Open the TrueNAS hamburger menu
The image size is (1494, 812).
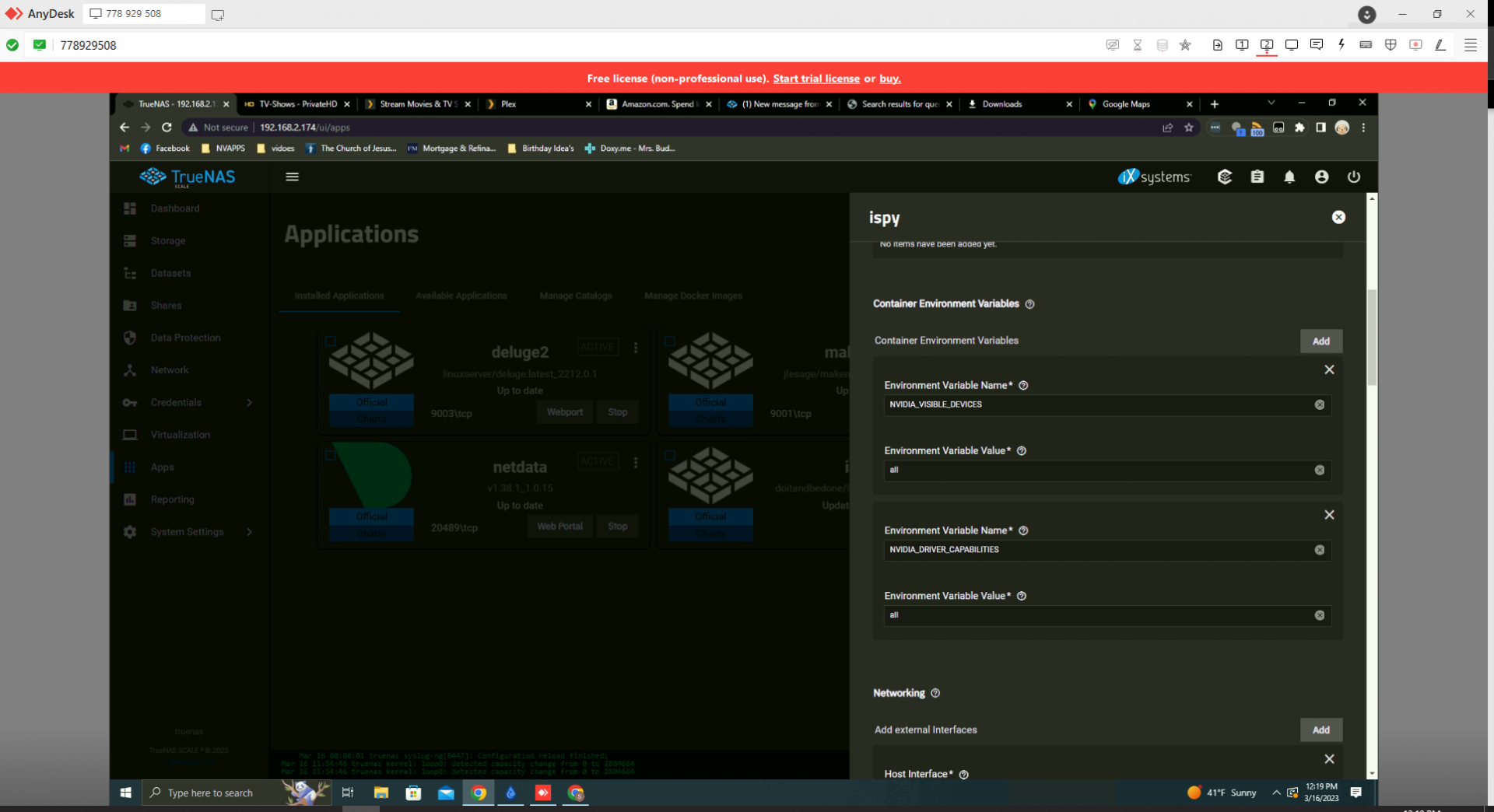coord(292,177)
